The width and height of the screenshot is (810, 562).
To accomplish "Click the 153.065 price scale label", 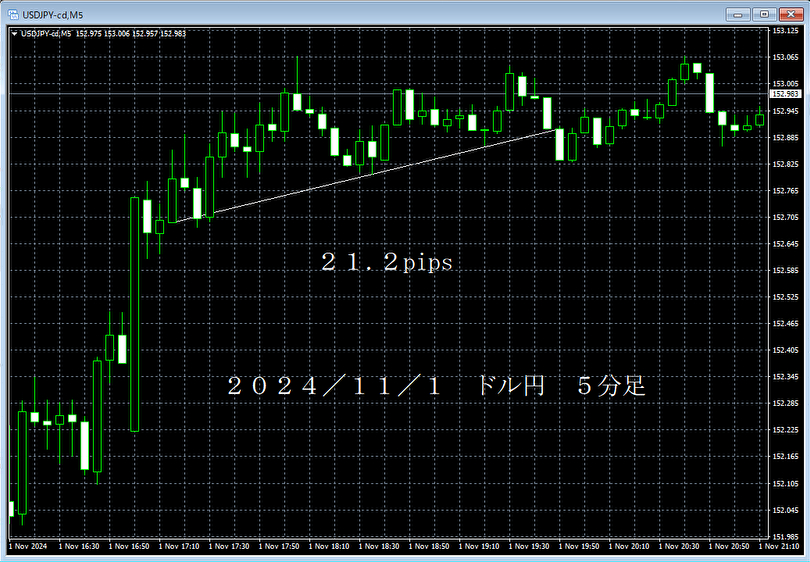I will (785, 57).
